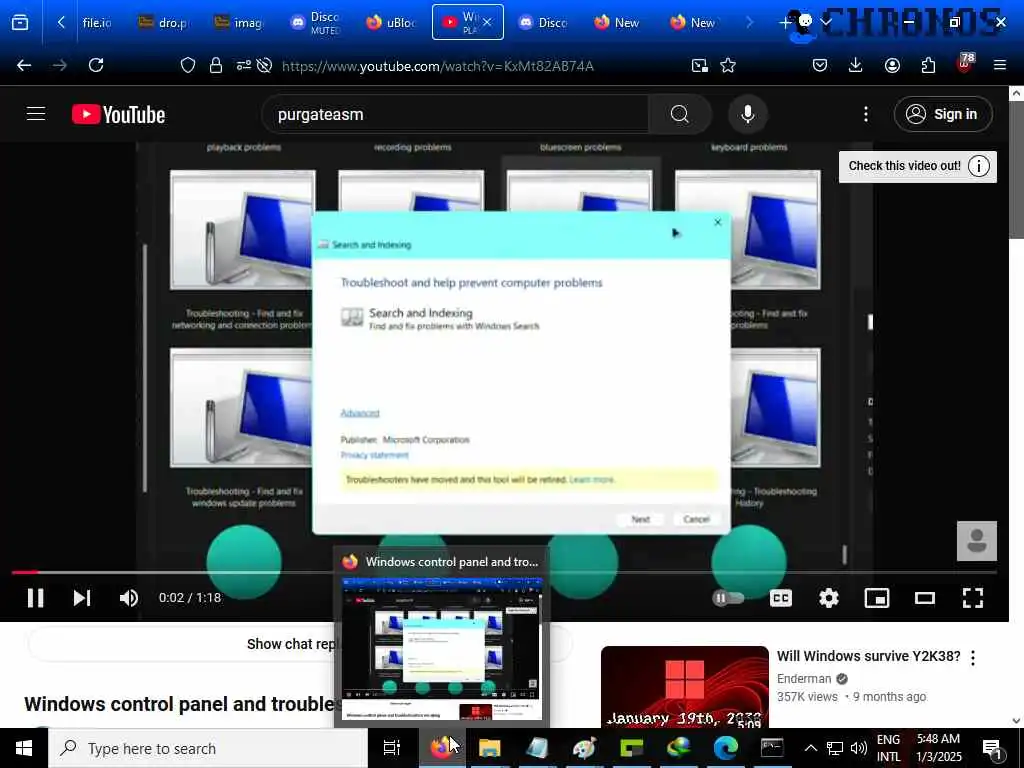1024x768 pixels.
Task: Open the title link Will Windows survive Y2K38?
Action: pos(868,656)
